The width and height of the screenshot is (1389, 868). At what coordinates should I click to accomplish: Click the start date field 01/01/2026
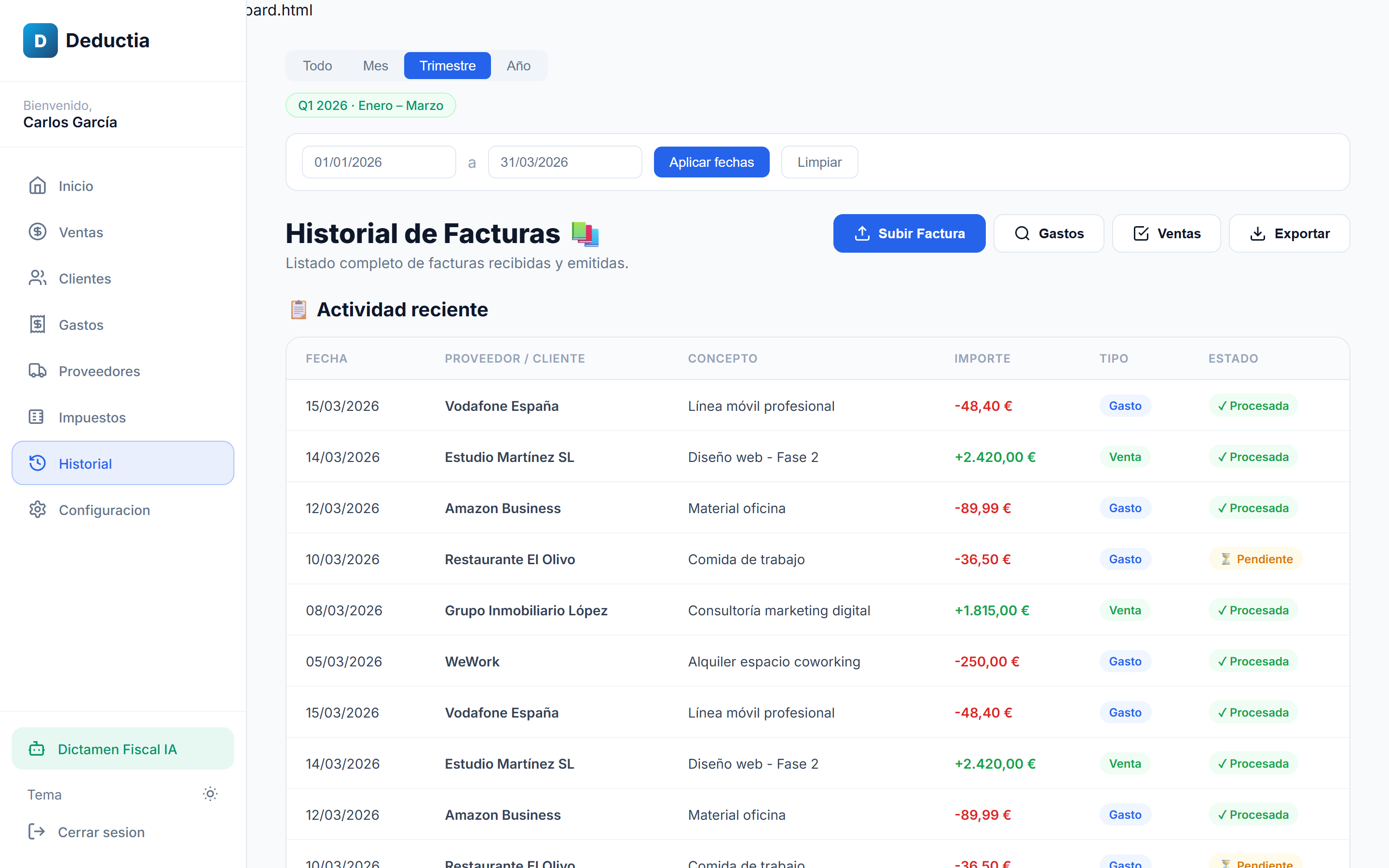pyautogui.click(x=379, y=162)
